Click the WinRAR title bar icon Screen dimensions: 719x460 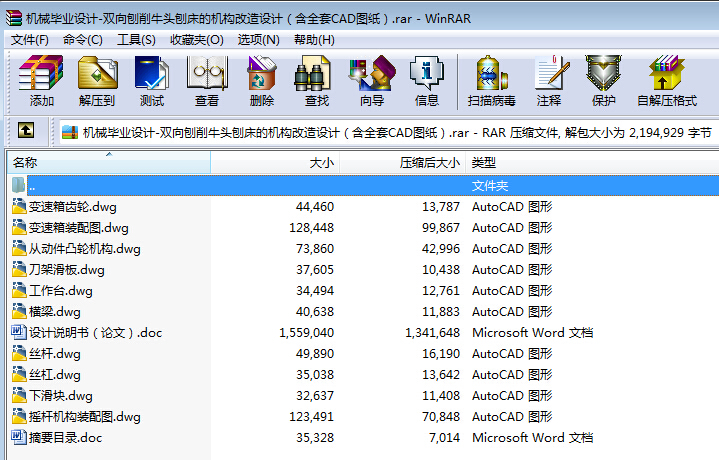coord(14,18)
